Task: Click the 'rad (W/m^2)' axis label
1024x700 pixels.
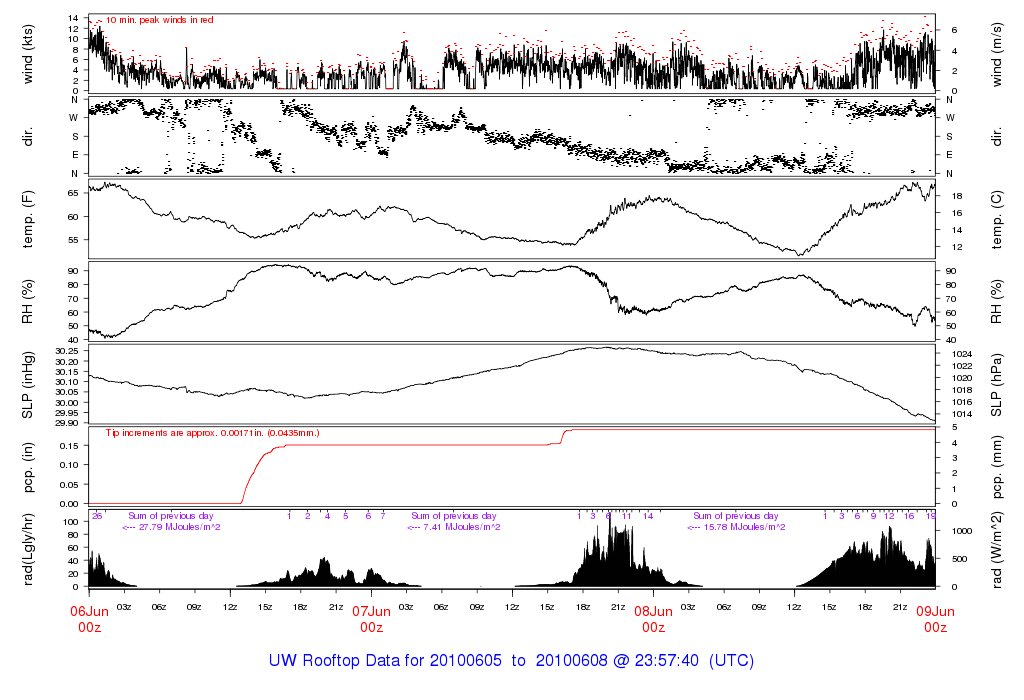Action: [x=997, y=550]
